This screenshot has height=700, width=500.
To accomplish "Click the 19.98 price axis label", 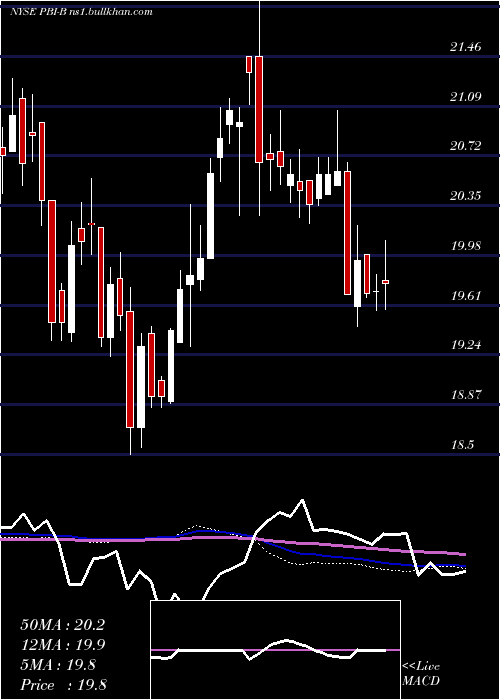I will [466, 246].
